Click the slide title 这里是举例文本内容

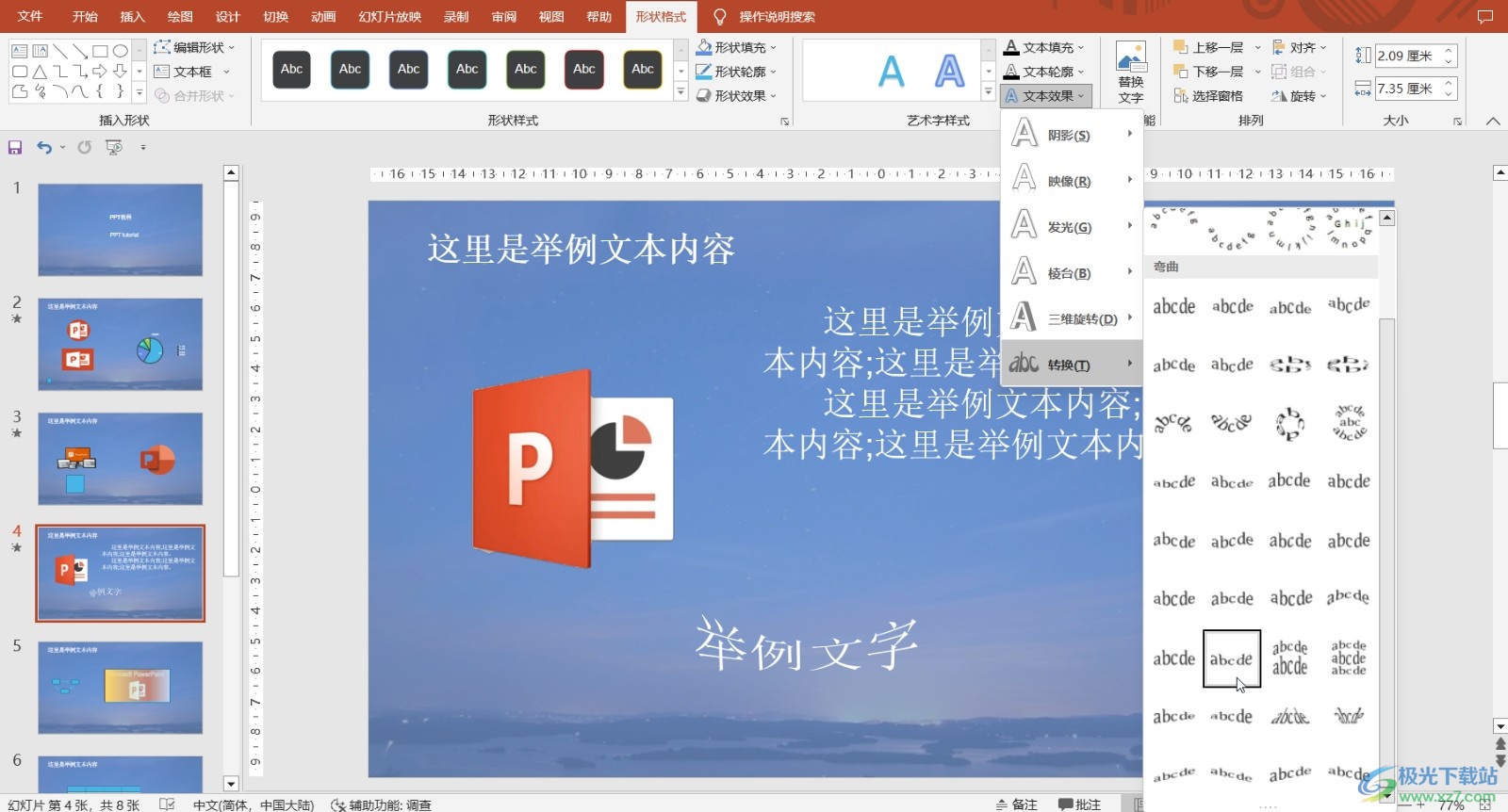(x=581, y=250)
